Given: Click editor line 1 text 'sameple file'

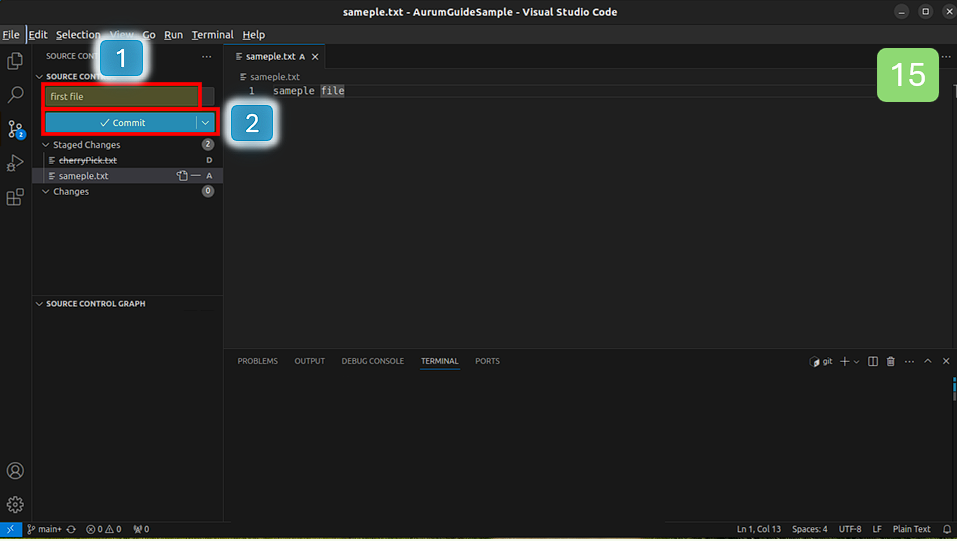Looking at the screenshot, I should pyautogui.click(x=309, y=91).
